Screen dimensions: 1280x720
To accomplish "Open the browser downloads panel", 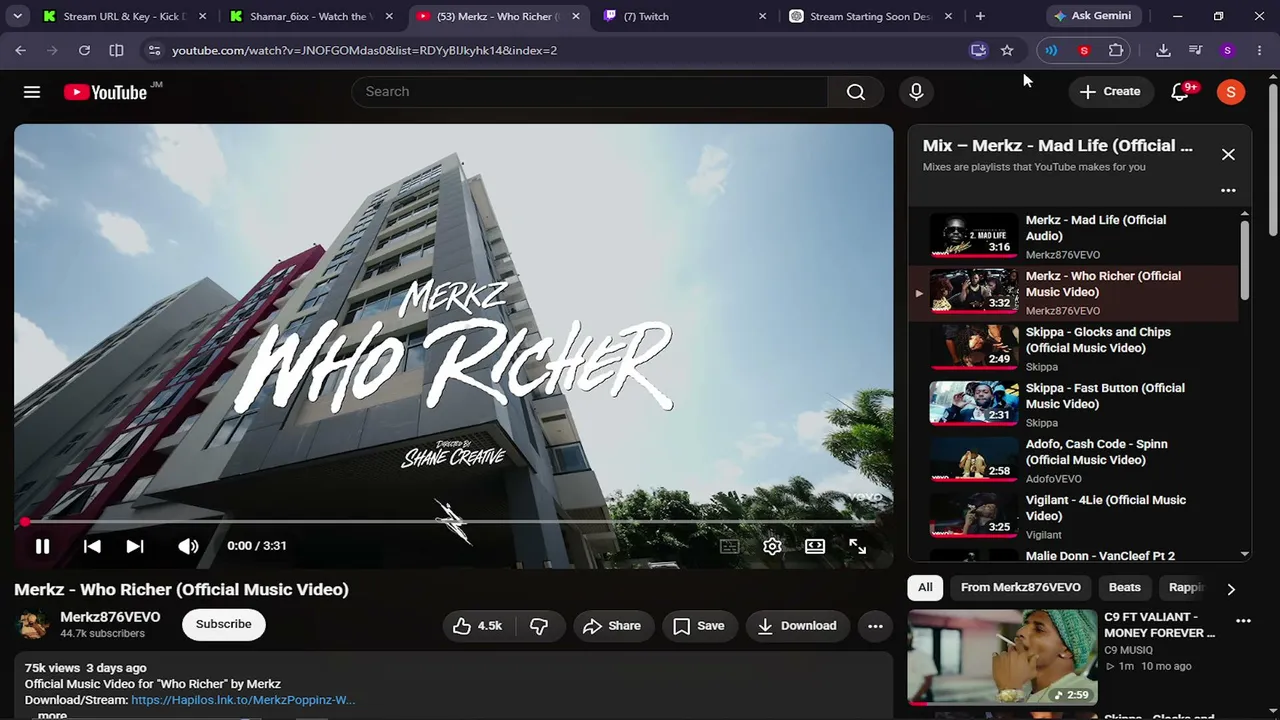I will (1163, 50).
